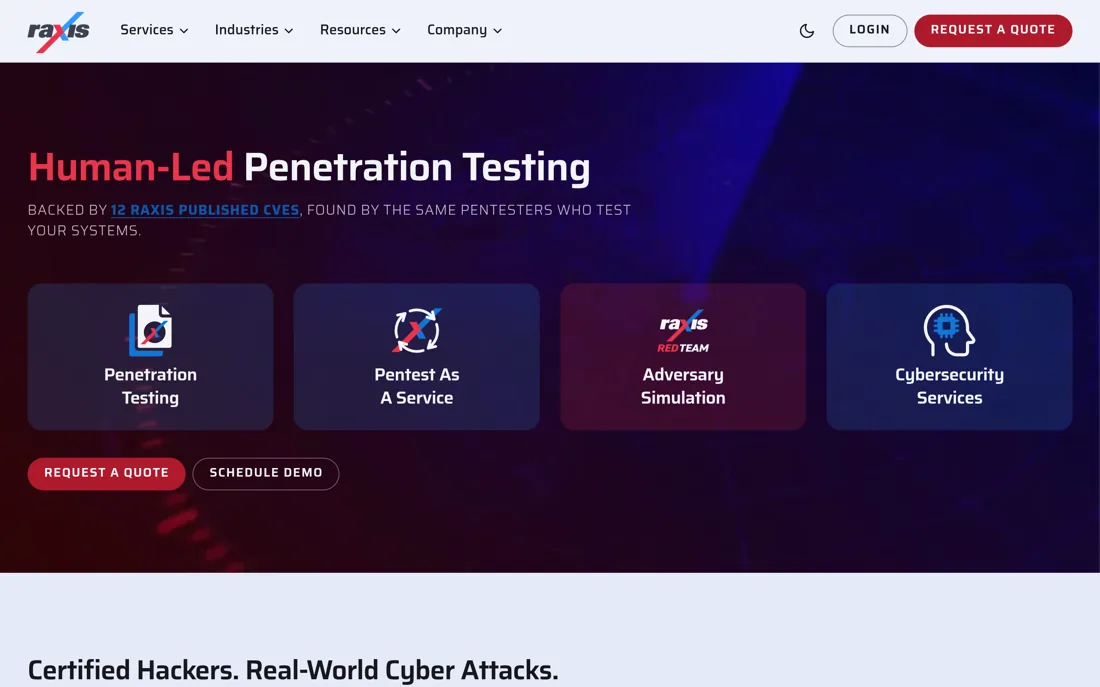Expand Resources dropdown chevron

[396, 31]
